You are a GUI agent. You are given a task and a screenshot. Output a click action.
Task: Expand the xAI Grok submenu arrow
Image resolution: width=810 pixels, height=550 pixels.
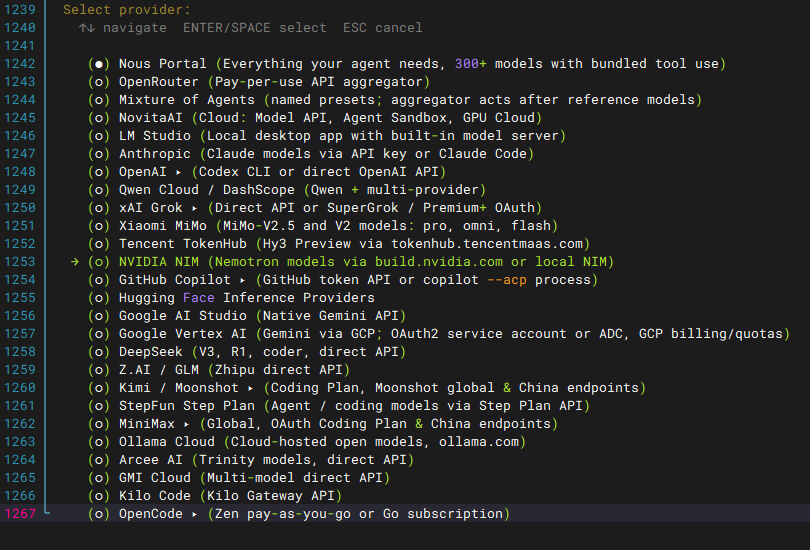coord(195,208)
